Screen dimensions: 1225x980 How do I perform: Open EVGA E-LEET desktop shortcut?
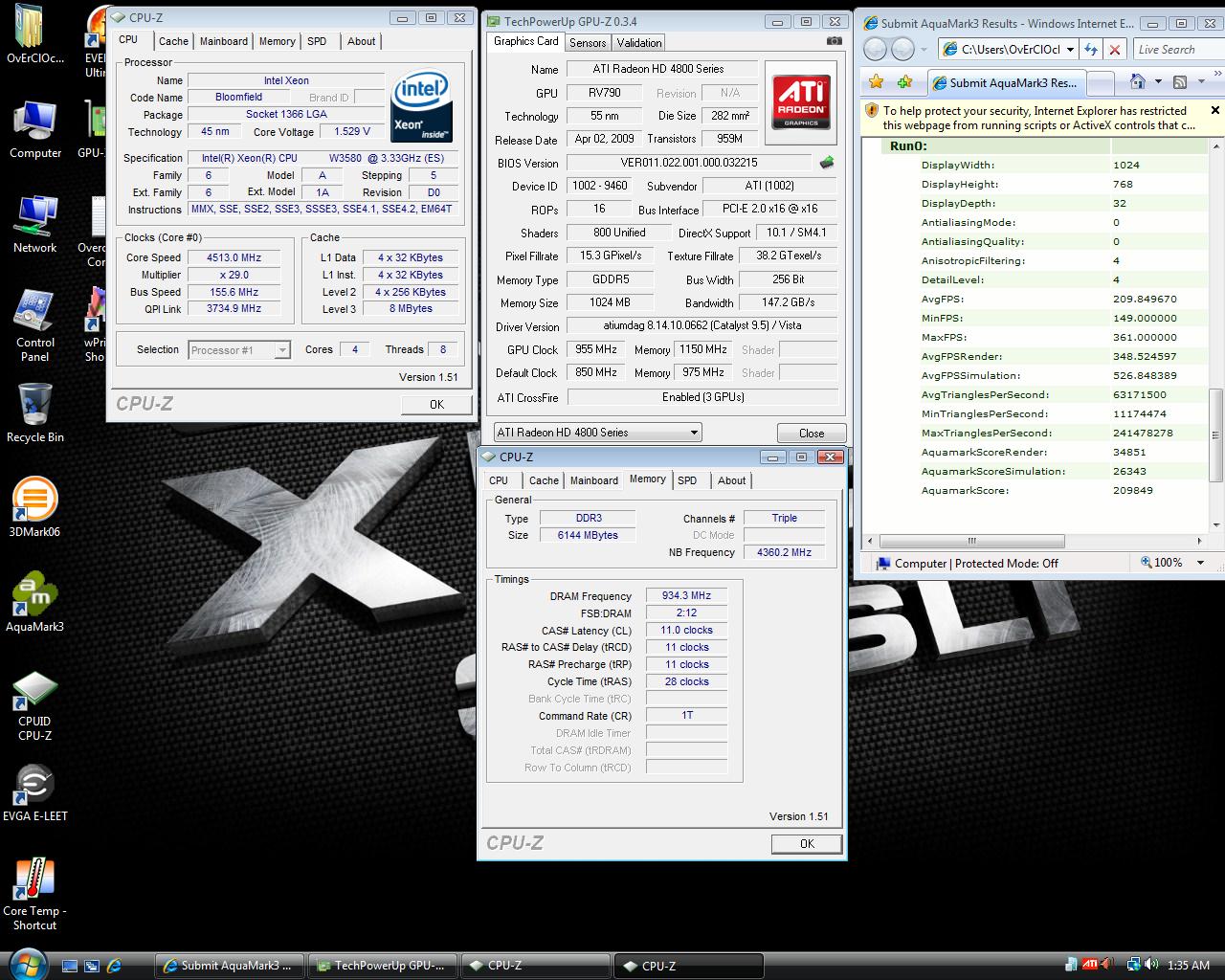point(34,793)
